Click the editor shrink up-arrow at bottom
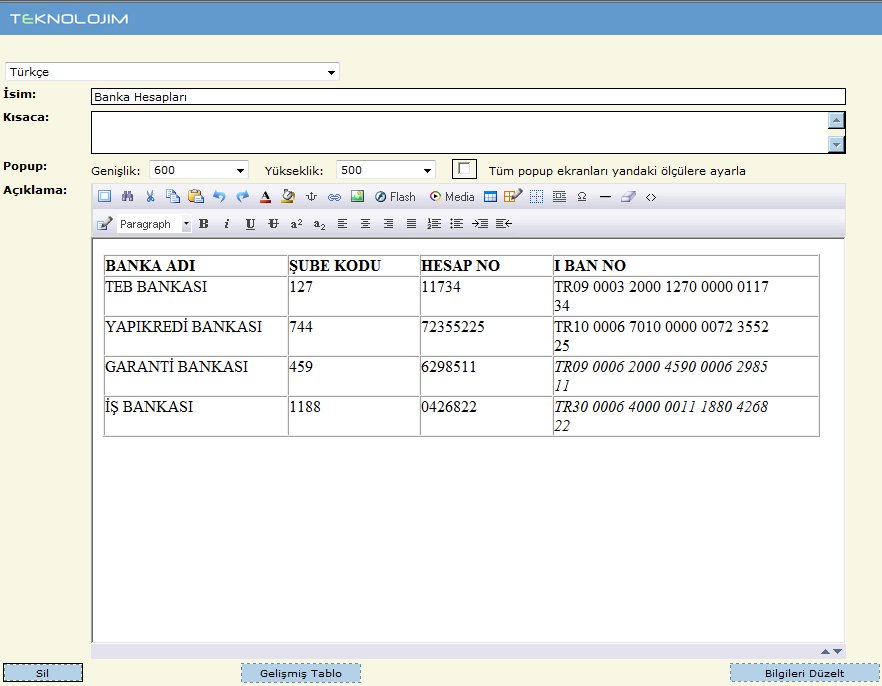Viewport: 882px width, 686px height. click(x=825, y=651)
